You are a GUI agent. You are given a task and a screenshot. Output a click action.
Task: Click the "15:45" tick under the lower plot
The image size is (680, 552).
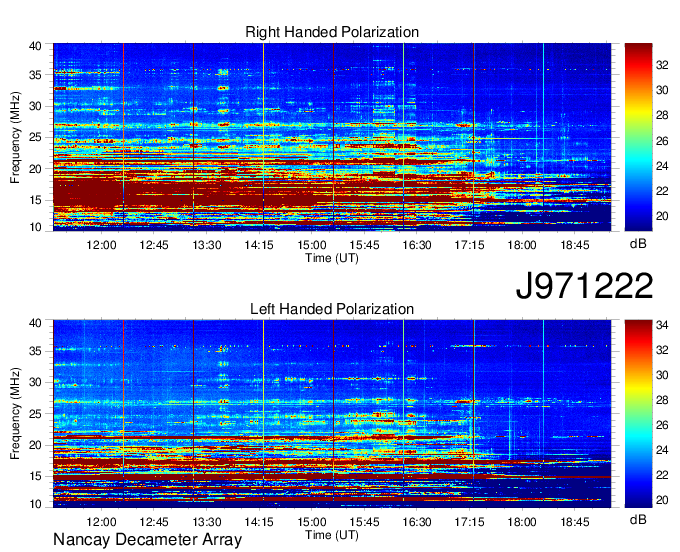(364, 522)
